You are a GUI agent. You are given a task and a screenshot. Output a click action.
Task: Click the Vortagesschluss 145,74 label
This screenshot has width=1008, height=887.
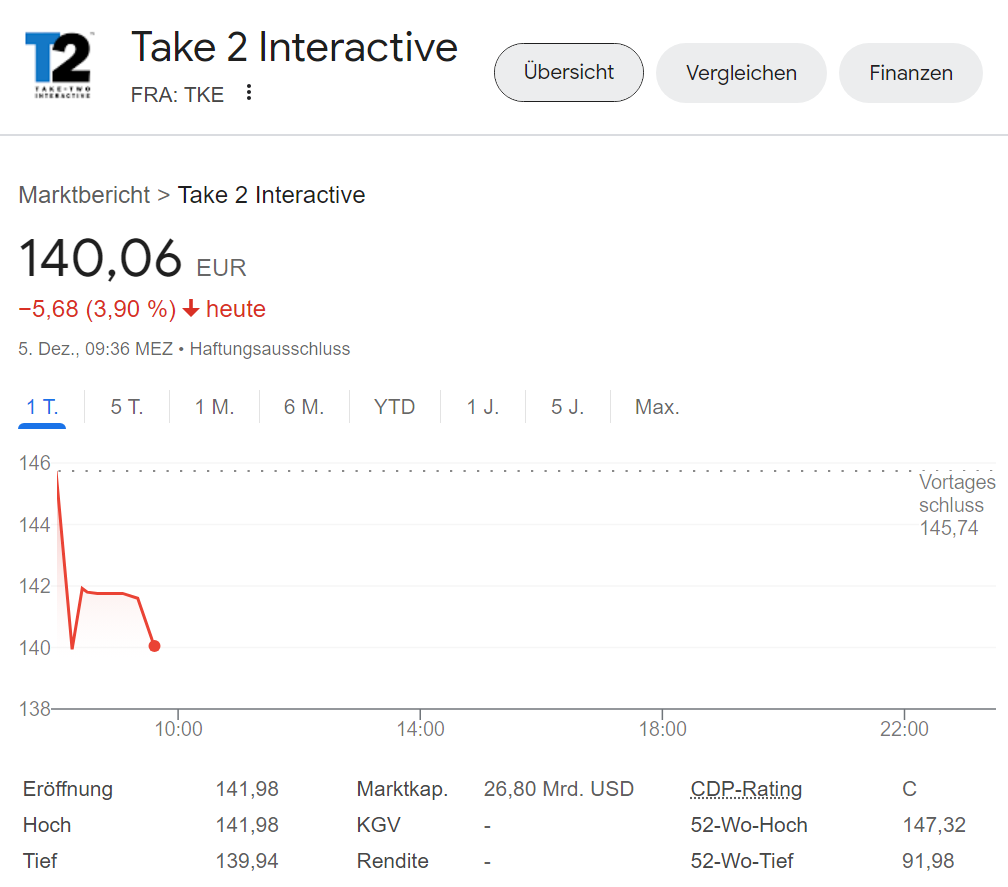tap(957, 505)
